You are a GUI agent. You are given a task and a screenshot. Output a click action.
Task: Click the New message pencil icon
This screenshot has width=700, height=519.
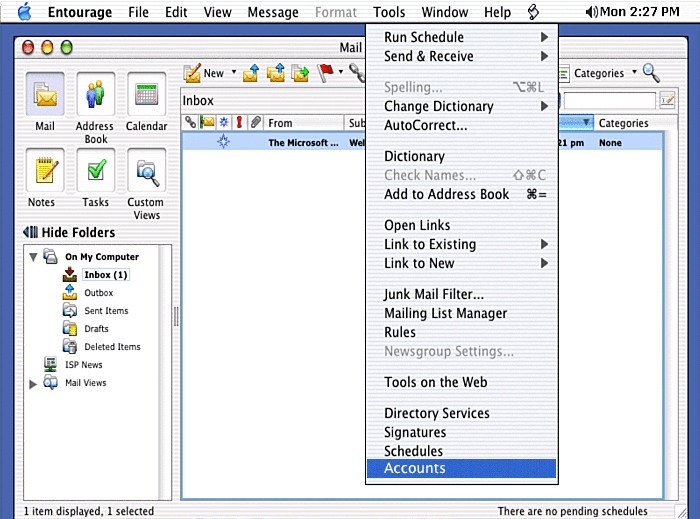pos(192,73)
